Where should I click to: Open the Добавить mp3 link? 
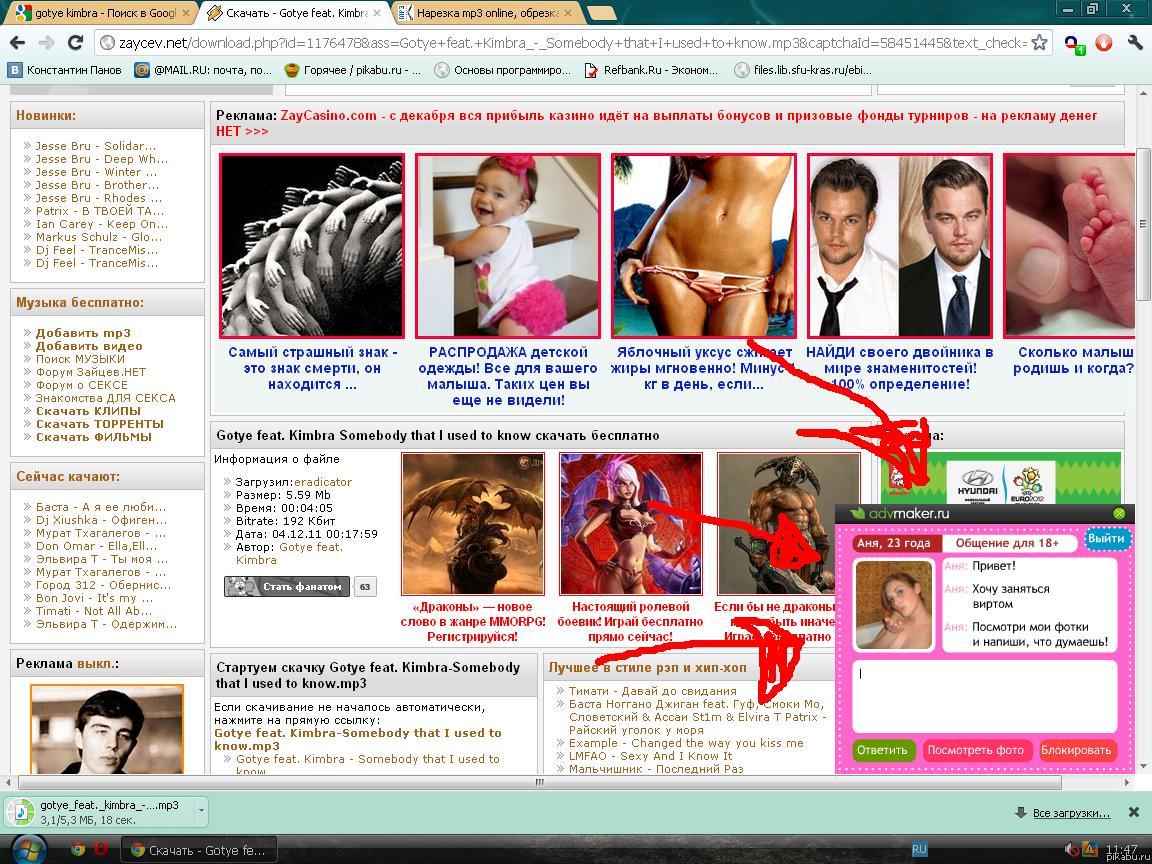click(x=83, y=333)
